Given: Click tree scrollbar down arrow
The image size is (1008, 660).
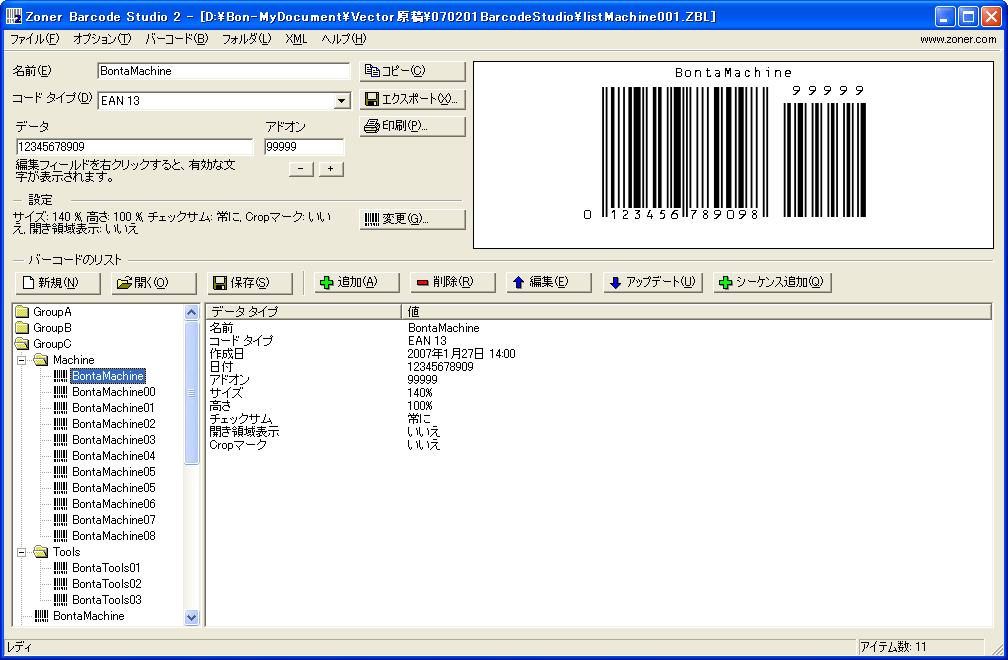Looking at the screenshot, I should (192, 618).
